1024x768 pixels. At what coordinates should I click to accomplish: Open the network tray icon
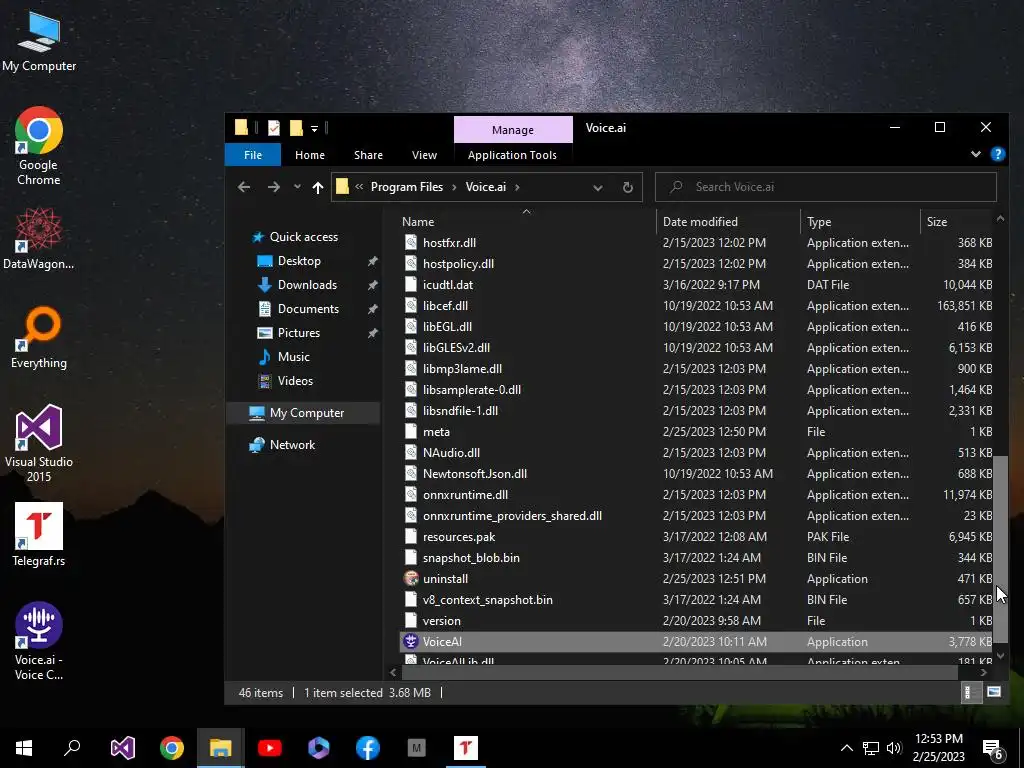871,748
